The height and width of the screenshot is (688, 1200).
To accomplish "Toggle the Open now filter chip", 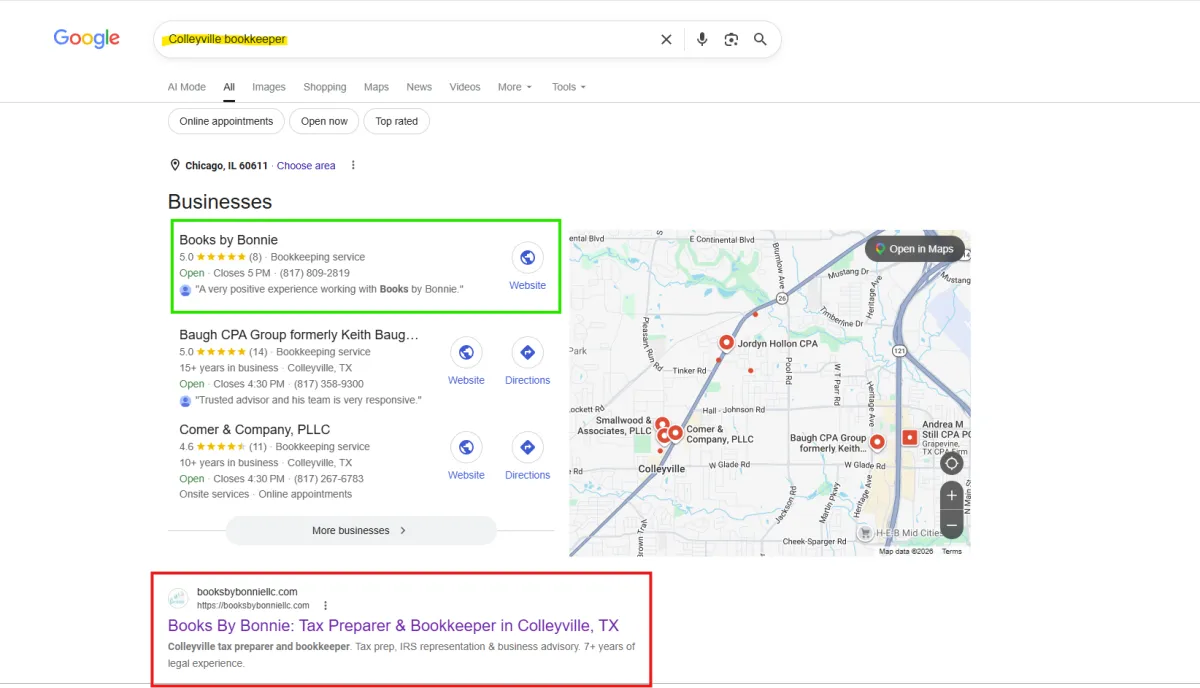I will [324, 121].
